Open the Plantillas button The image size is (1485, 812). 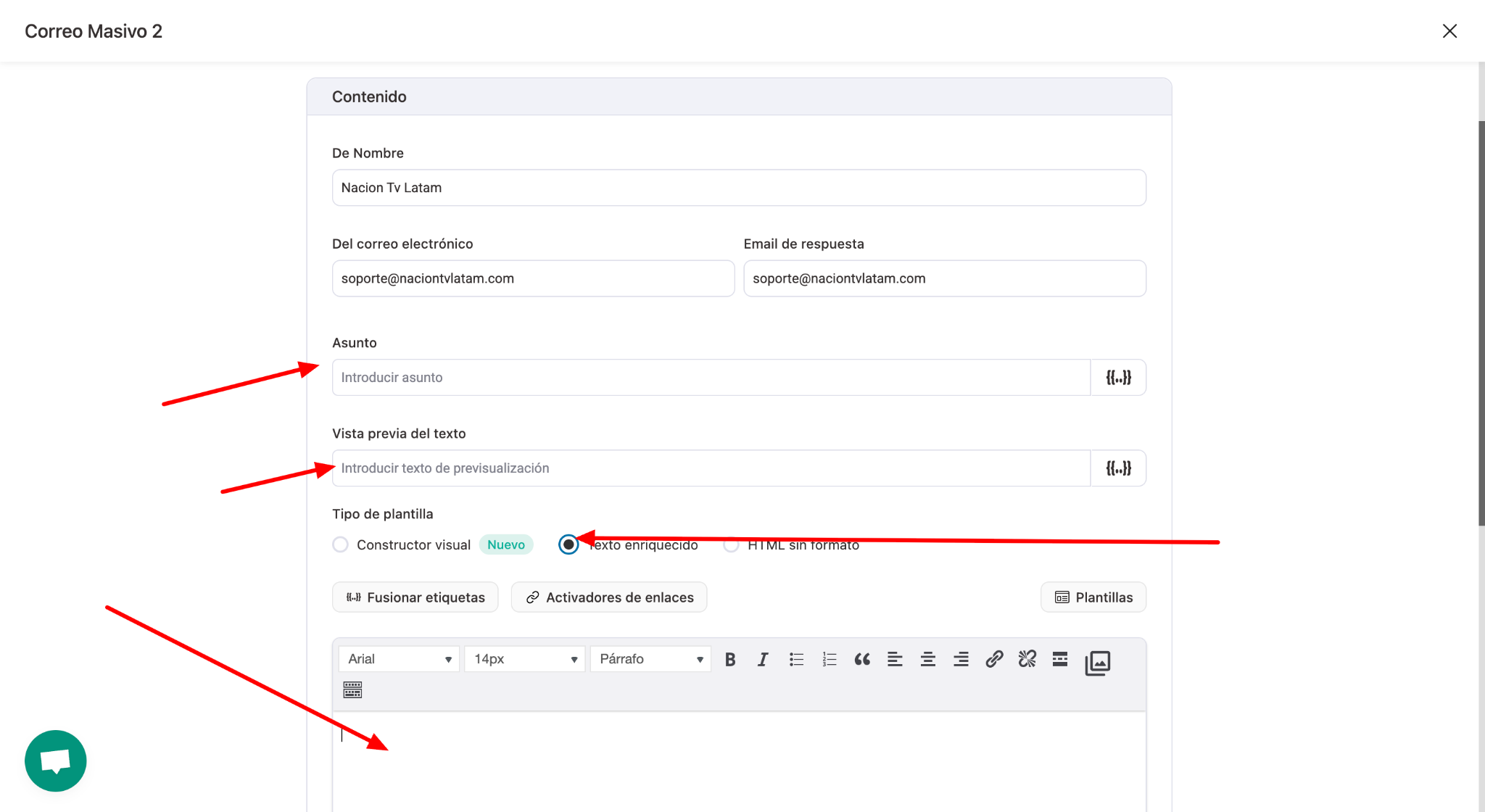(1093, 597)
